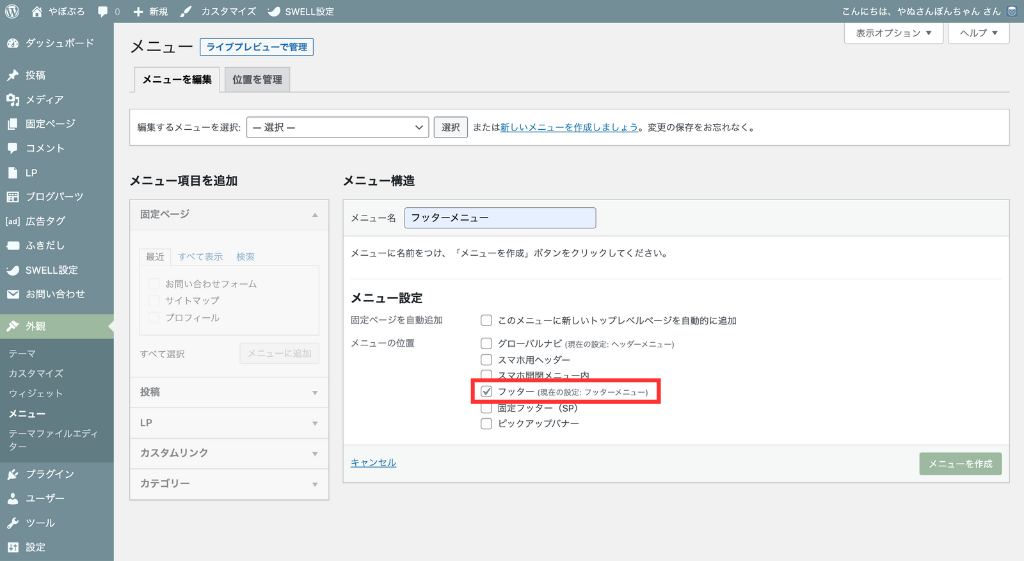Open テーマ submenu item
The width and height of the screenshot is (1024, 561).
coord(22,353)
